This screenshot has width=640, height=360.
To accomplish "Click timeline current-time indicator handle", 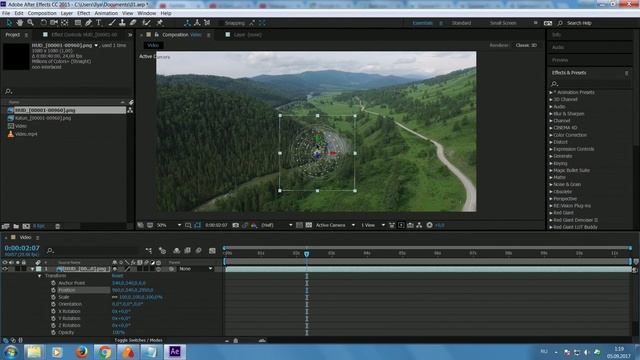I will [x=307, y=254].
